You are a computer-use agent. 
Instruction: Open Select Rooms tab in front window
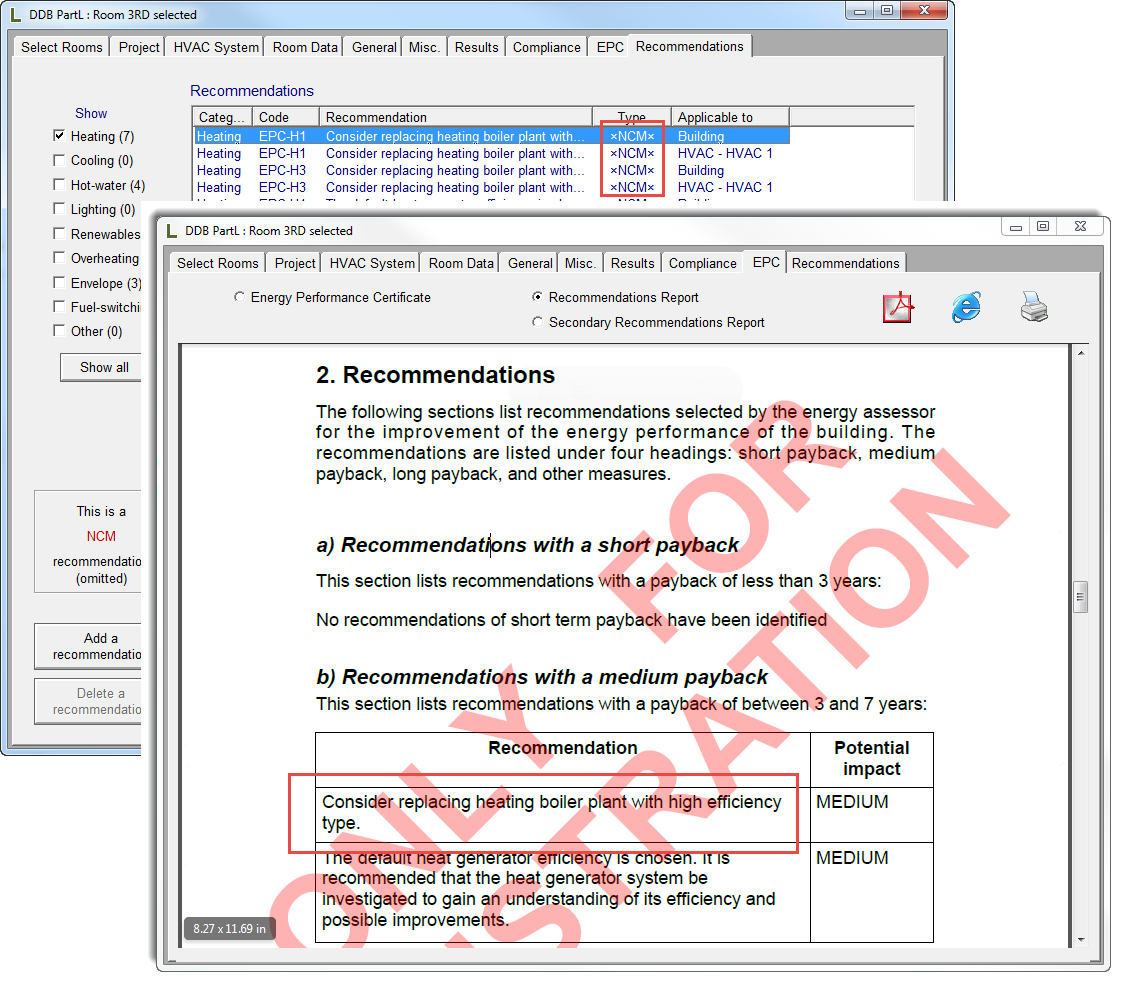point(217,263)
